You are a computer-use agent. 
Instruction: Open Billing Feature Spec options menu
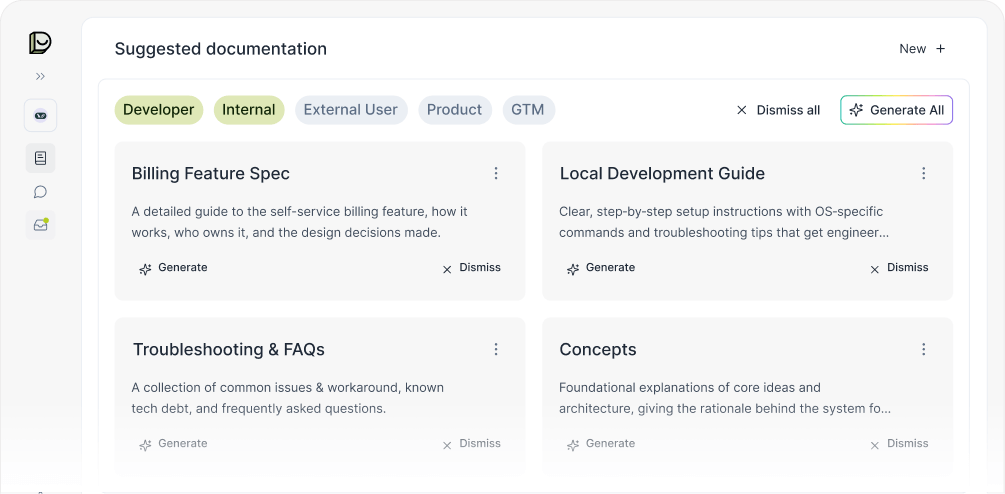coord(496,174)
